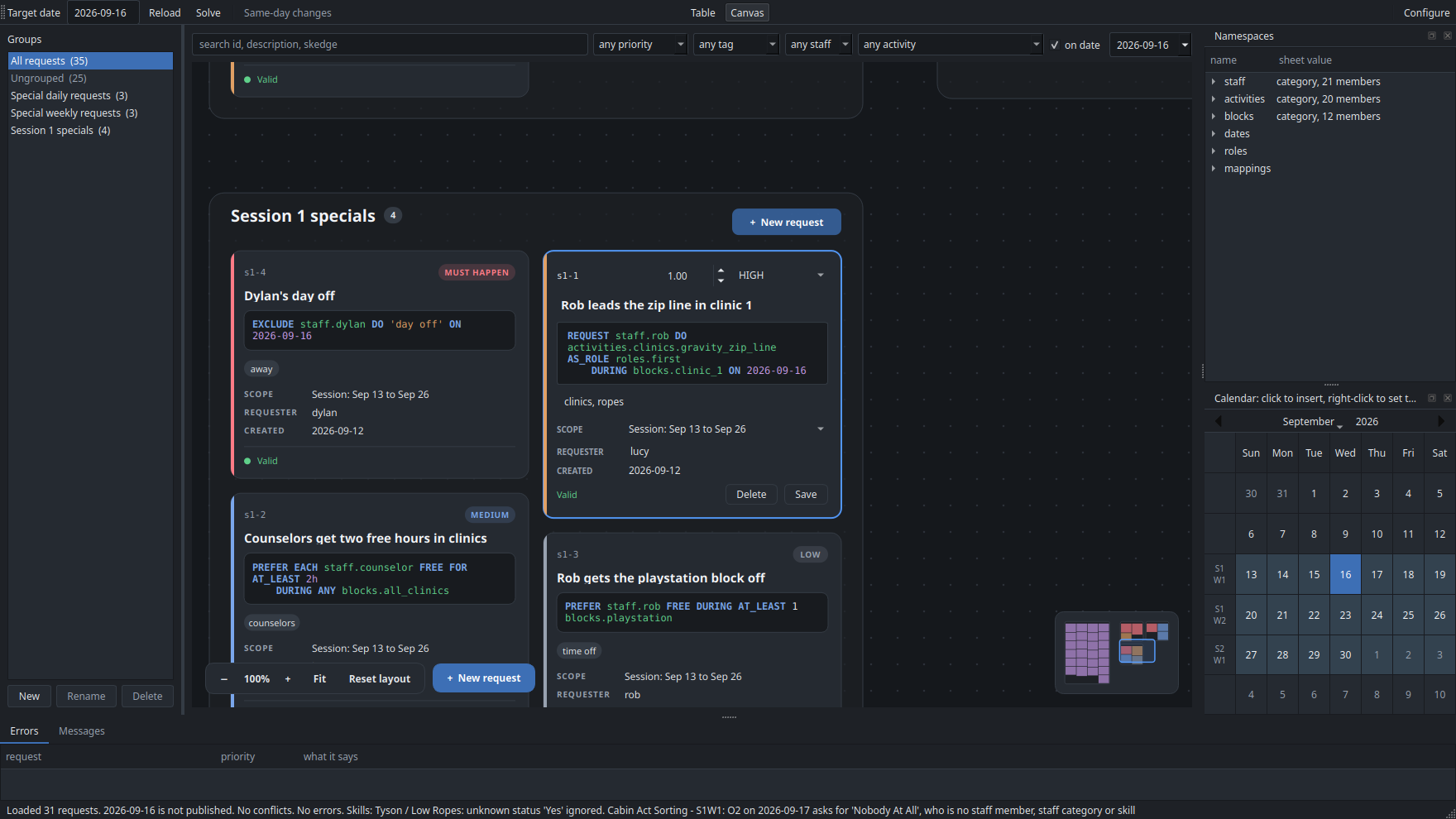The width and height of the screenshot is (1456, 819).
Task: Select Special daily requests group
Action: click(90, 95)
